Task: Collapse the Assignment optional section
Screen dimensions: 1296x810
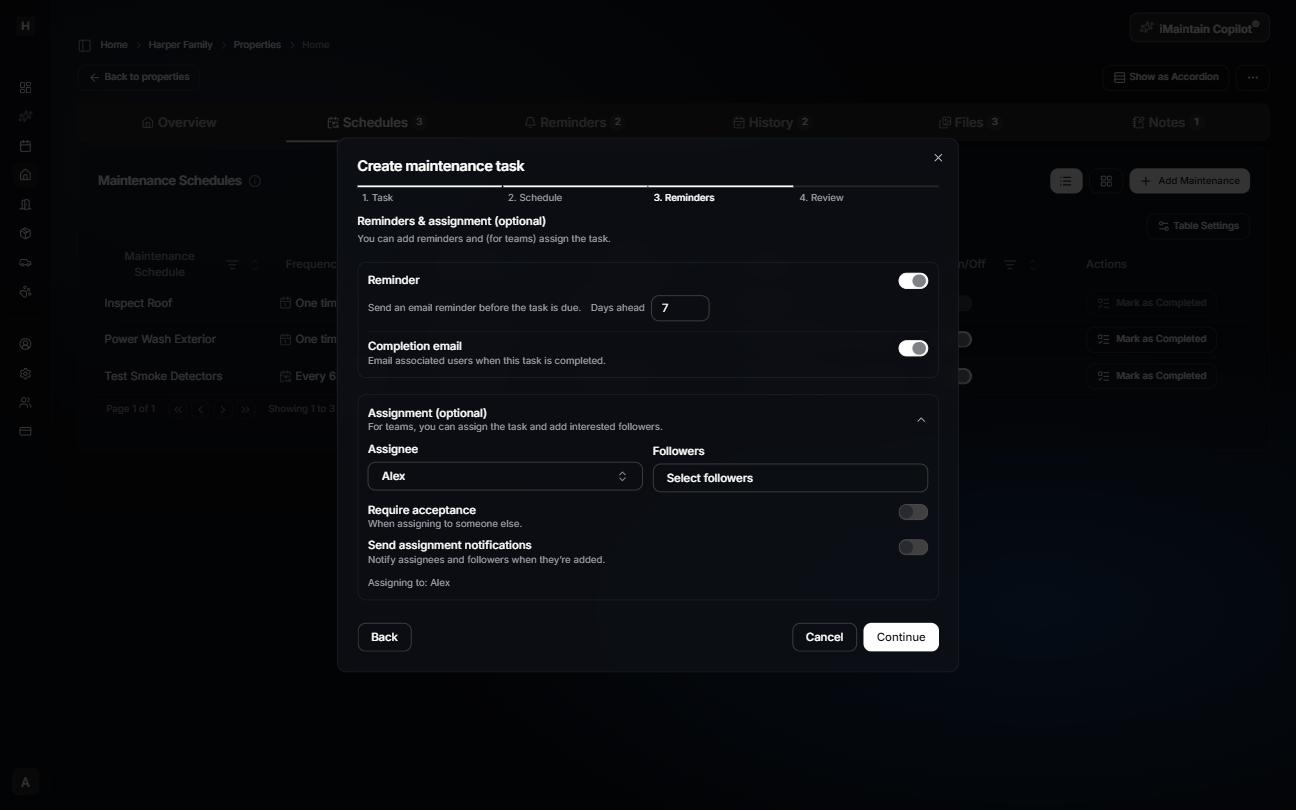Action: (922, 419)
